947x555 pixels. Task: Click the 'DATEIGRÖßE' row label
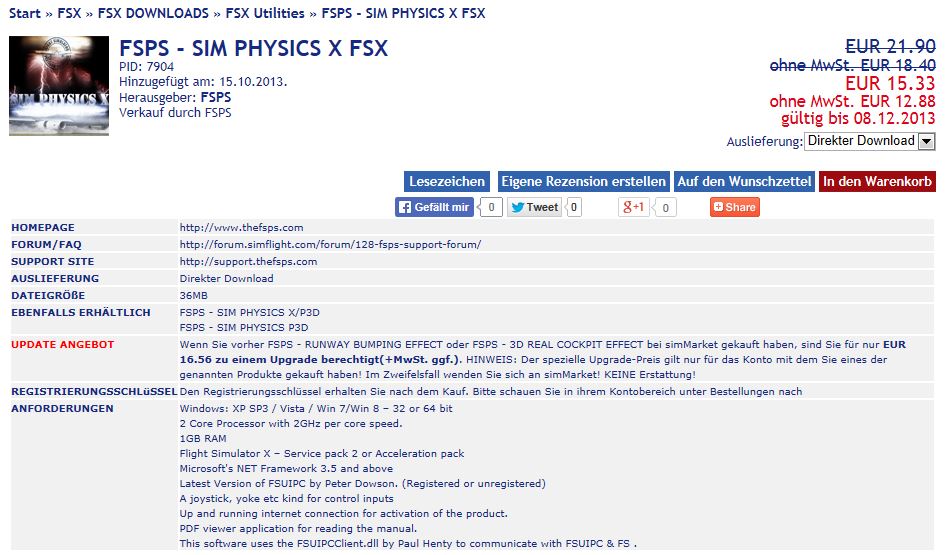(x=48, y=295)
